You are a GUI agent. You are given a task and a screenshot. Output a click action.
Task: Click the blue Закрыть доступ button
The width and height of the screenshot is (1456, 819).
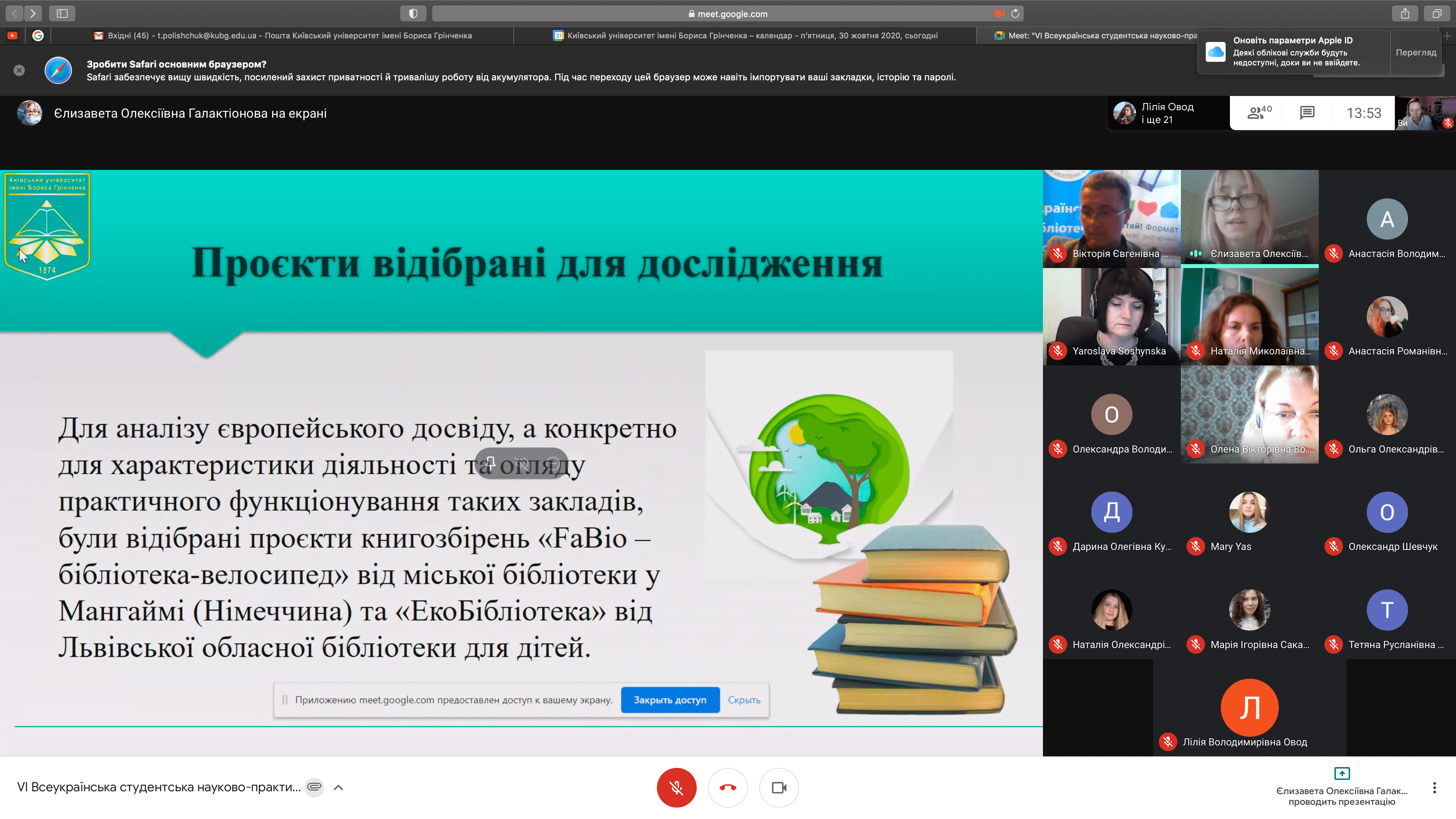(670, 700)
